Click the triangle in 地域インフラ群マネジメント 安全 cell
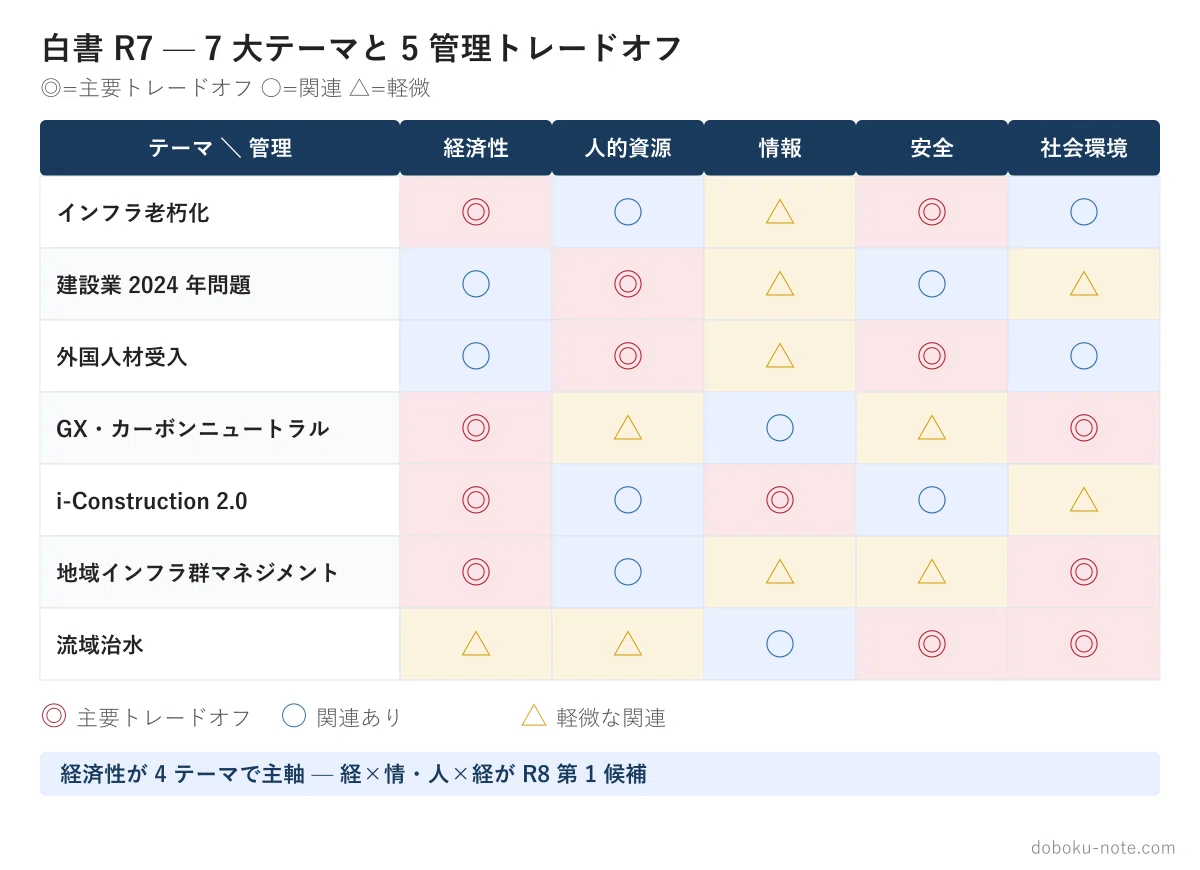Viewport: 1200px width, 870px height. [x=932, y=572]
